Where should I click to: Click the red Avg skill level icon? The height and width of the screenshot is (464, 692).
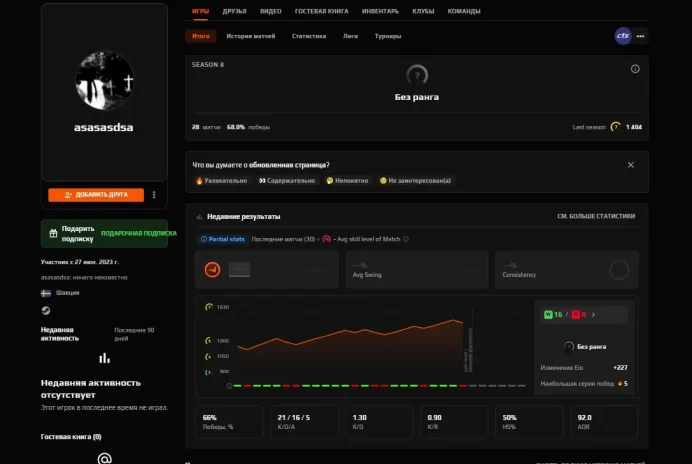327,239
